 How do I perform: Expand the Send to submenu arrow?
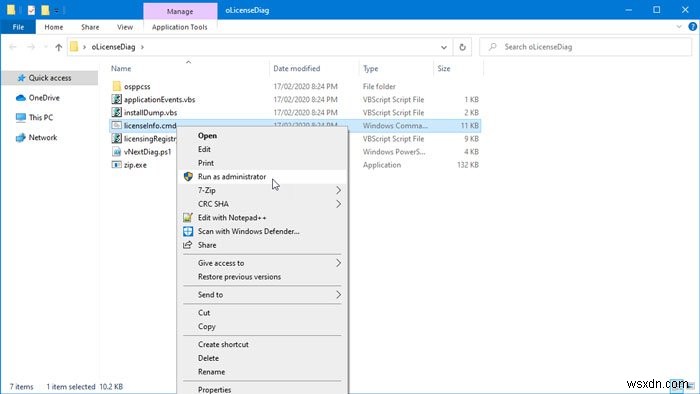pos(338,294)
